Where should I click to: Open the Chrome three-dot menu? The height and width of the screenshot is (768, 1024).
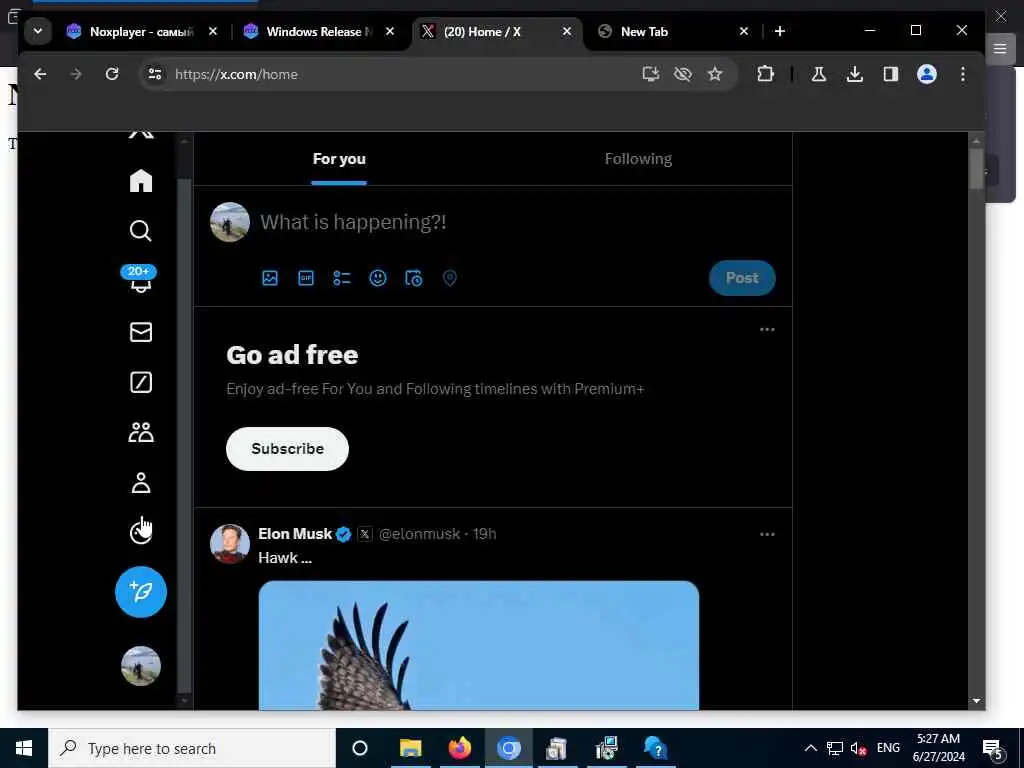point(963,74)
